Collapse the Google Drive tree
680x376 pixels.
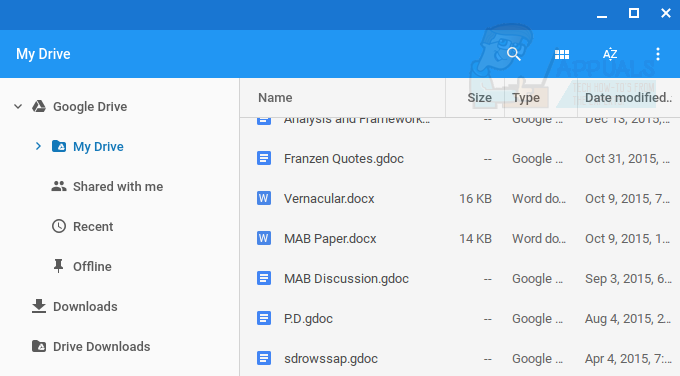[x=18, y=106]
